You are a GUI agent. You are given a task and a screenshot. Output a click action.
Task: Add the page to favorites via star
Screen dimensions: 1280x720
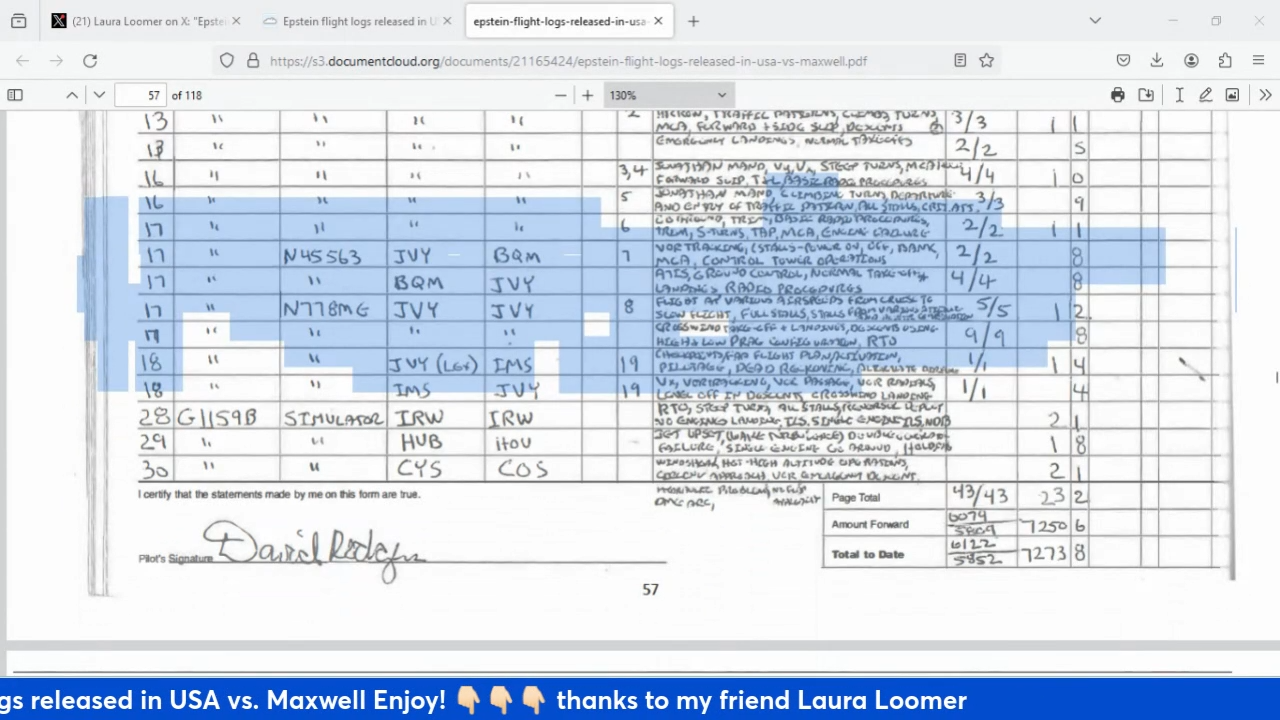tap(986, 61)
